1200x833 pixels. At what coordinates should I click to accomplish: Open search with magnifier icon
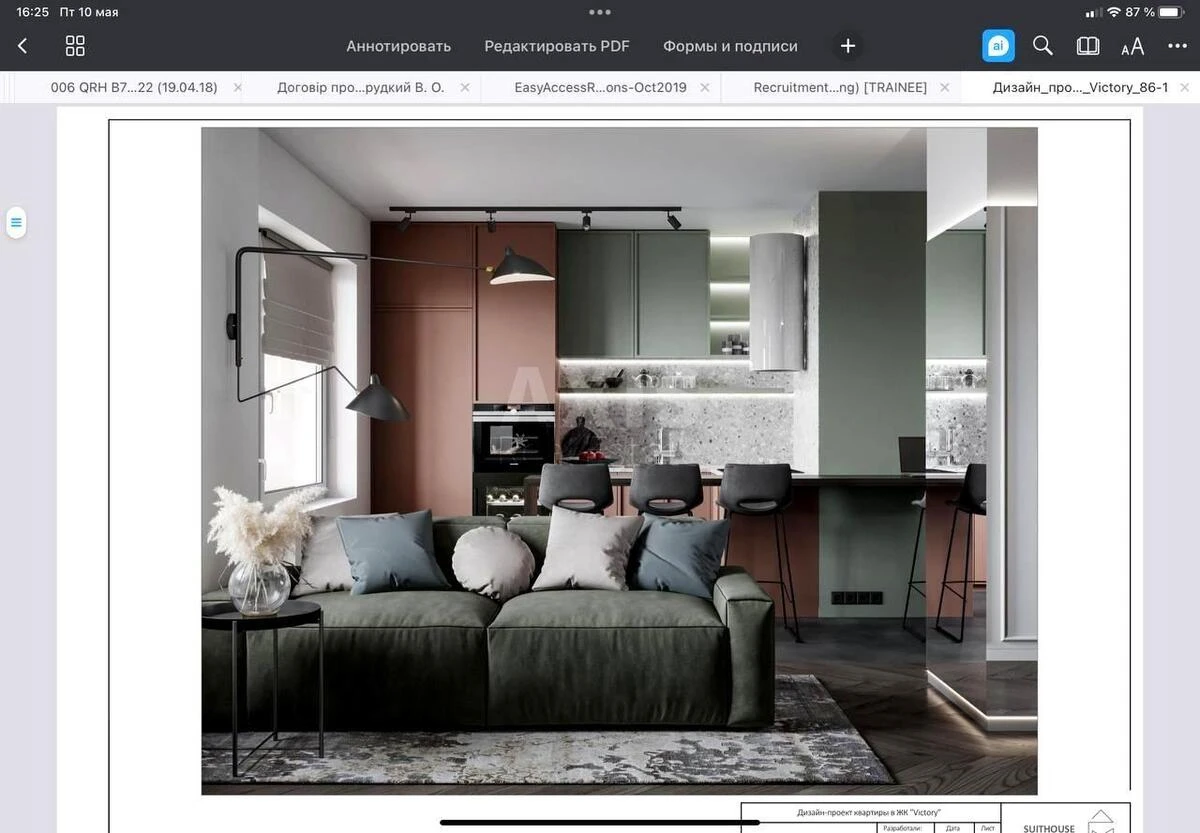point(1042,46)
